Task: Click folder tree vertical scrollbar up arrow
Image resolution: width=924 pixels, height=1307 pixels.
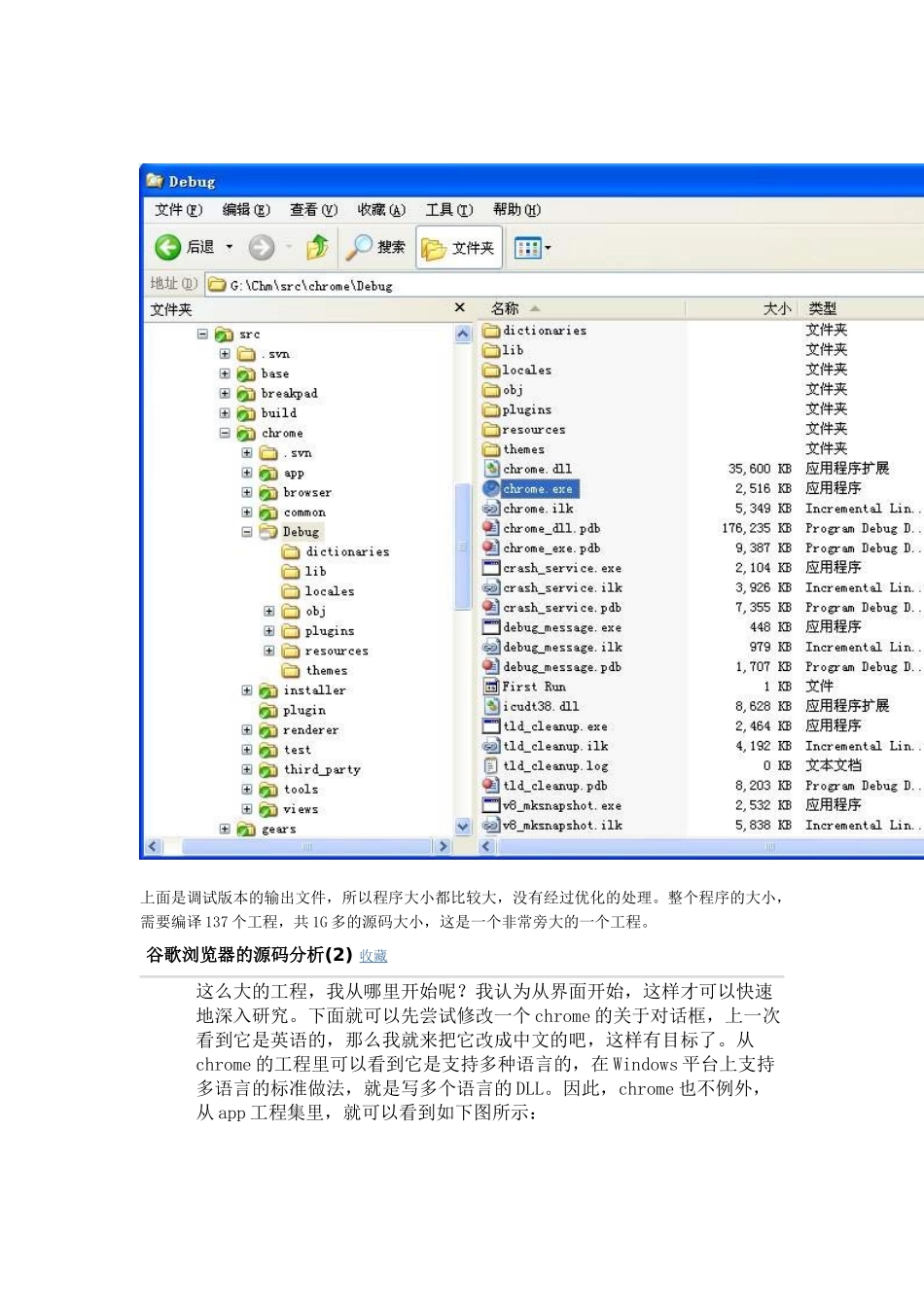Action: click(x=463, y=334)
